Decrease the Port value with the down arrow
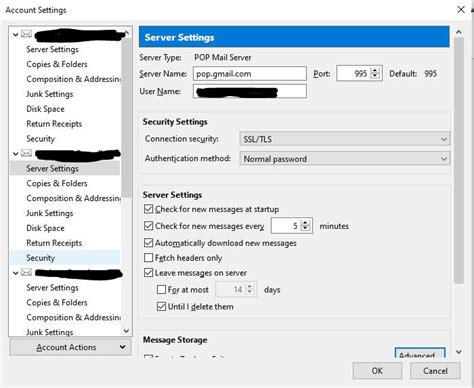 pos(375,76)
